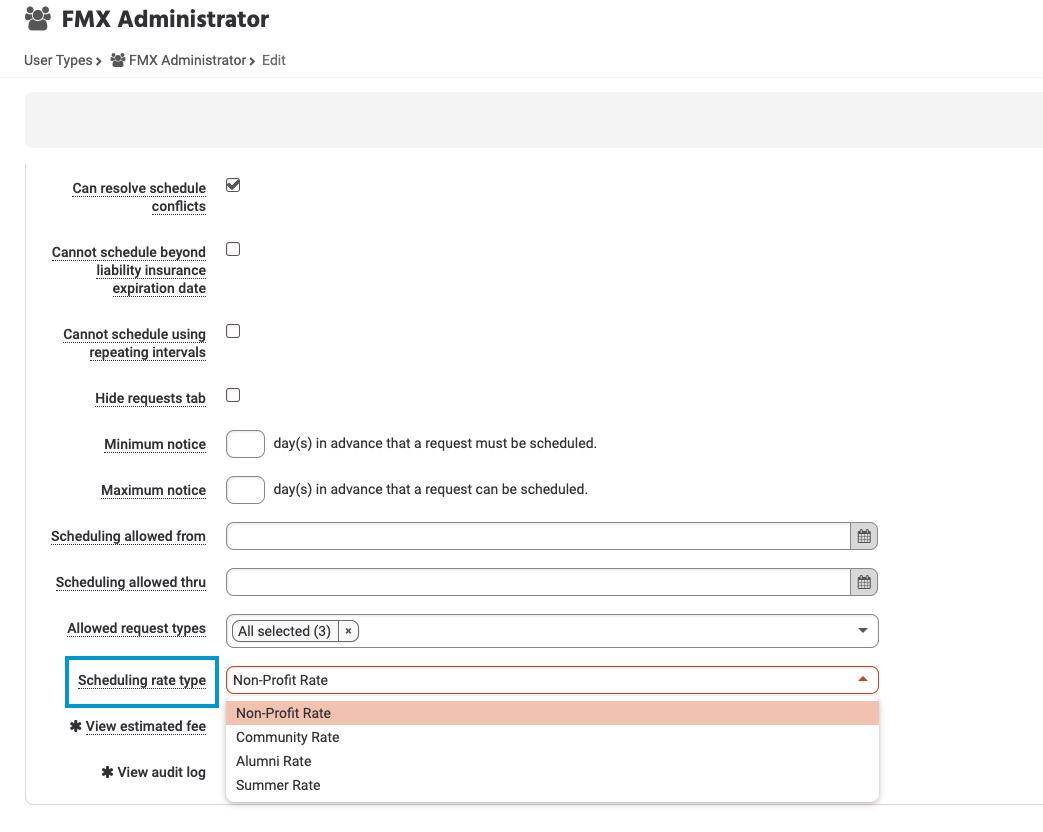Enable Cannot schedule beyond liability insurance expiration date
Viewport: 1043px width, 832px height.
click(232, 249)
